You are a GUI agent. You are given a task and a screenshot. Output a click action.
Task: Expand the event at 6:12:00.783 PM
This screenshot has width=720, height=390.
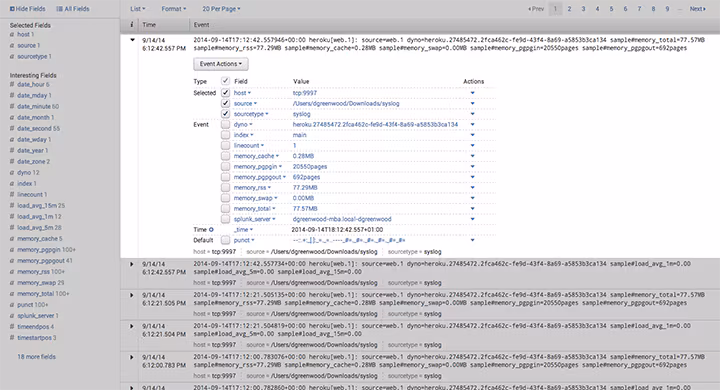(x=132, y=357)
